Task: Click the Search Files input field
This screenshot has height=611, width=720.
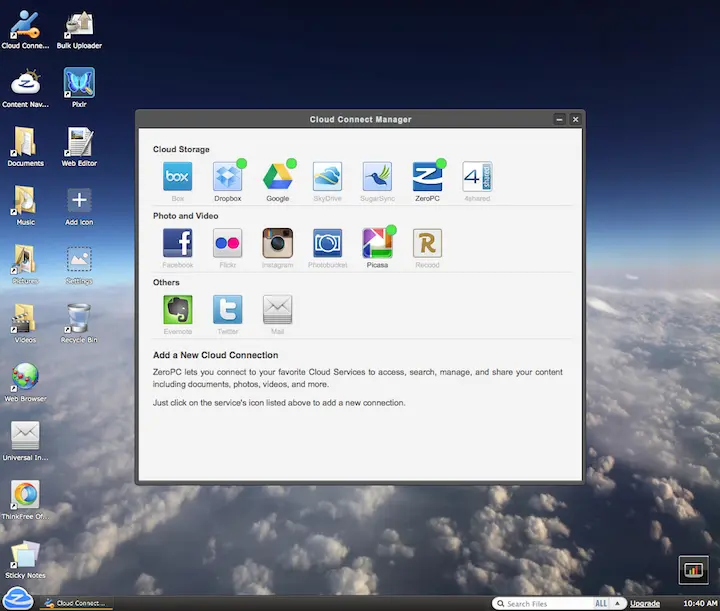Action: pyautogui.click(x=543, y=604)
